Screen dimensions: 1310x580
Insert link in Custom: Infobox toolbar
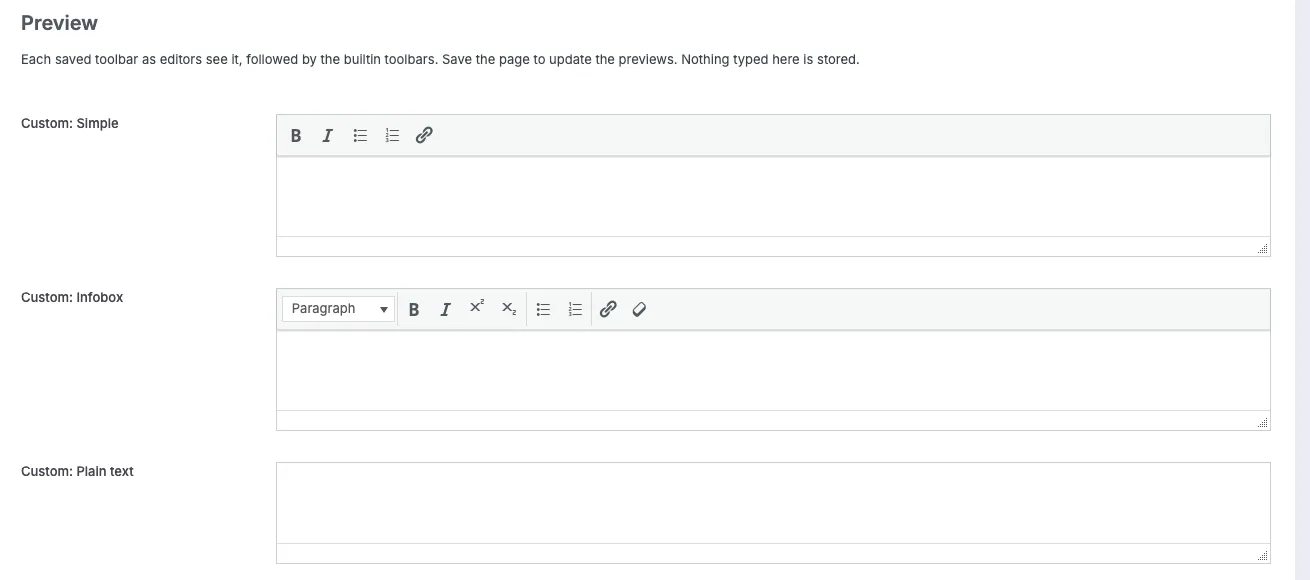[x=608, y=310]
